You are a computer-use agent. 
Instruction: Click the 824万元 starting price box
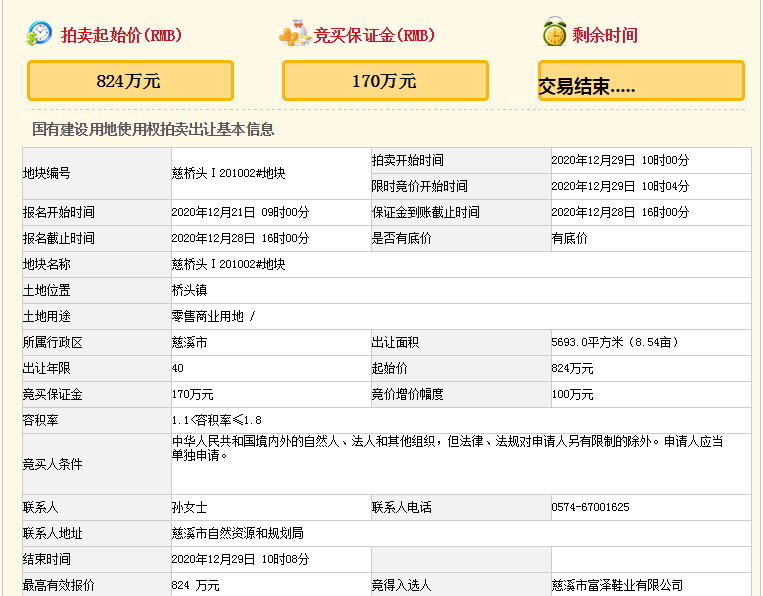tap(130, 81)
